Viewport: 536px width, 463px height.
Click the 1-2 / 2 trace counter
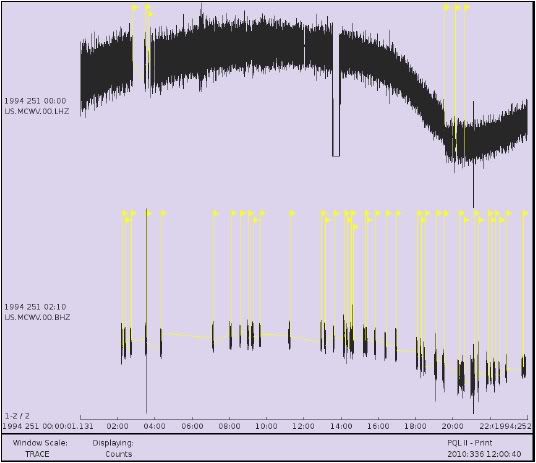coord(17,416)
